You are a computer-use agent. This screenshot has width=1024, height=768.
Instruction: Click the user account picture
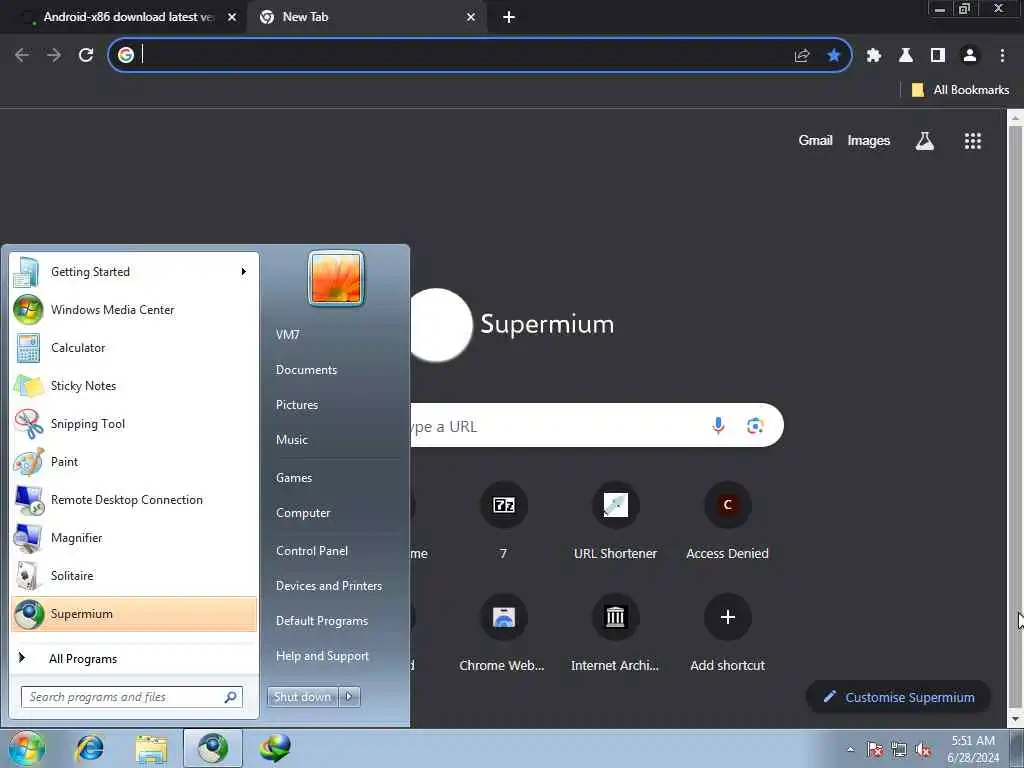point(336,278)
